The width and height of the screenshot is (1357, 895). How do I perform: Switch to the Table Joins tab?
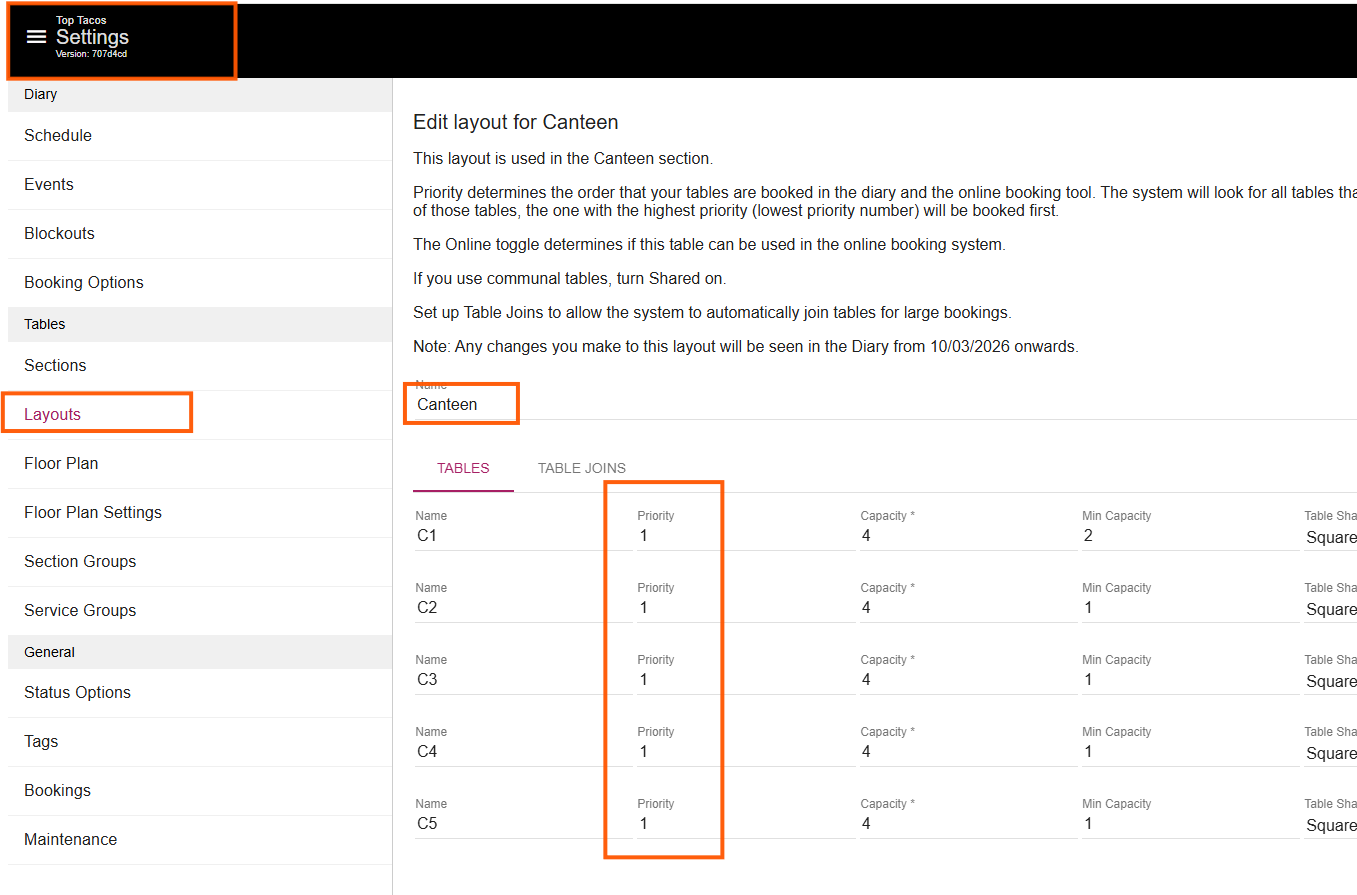pyautogui.click(x=581, y=468)
